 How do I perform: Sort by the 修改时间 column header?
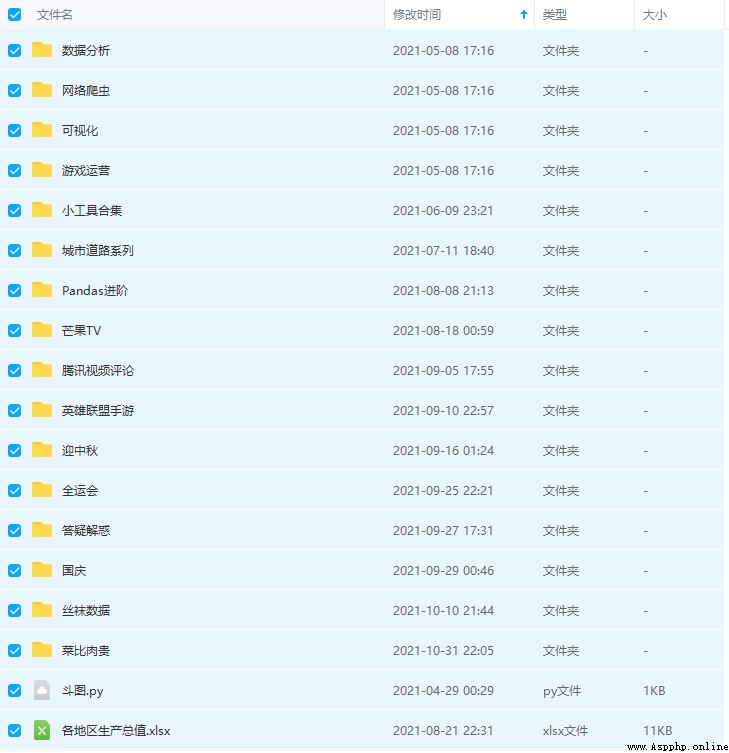417,14
